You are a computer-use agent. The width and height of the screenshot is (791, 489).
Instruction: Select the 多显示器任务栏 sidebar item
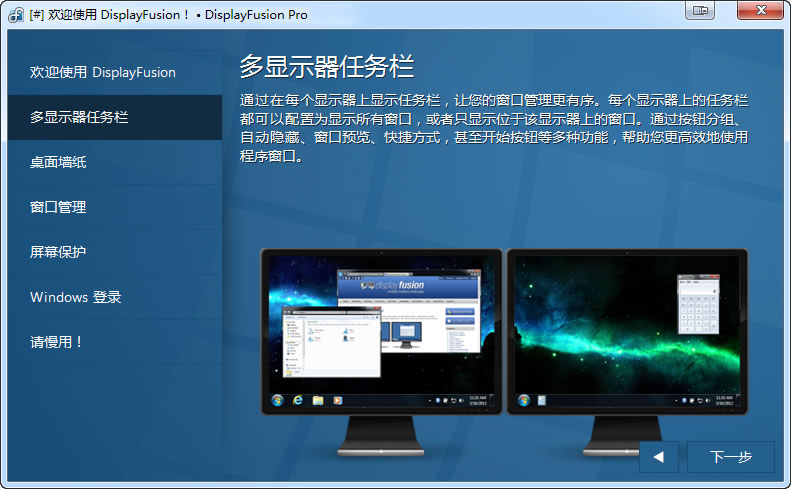tap(115, 117)
